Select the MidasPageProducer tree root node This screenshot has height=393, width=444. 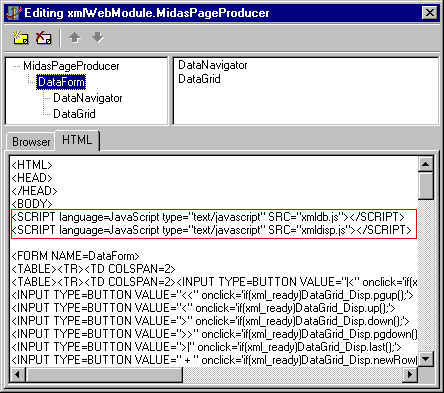point(71,66)
